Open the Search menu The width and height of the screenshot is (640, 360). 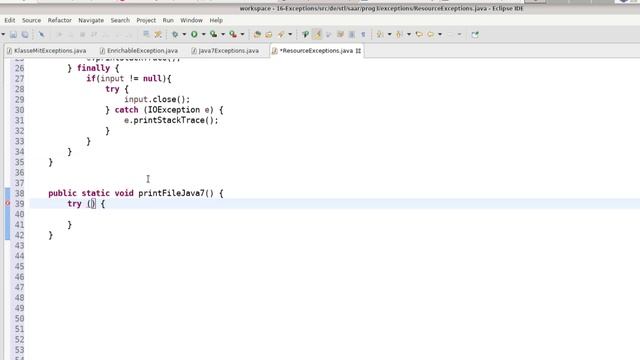point(120,20)
